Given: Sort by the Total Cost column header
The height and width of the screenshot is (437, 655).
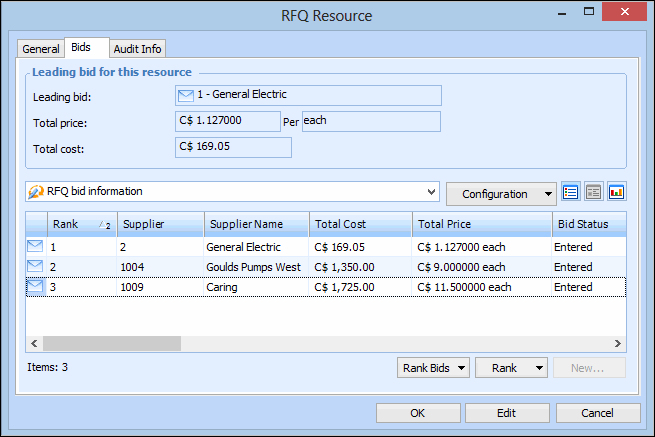Looking at the screenshot, I should [358, 224].
